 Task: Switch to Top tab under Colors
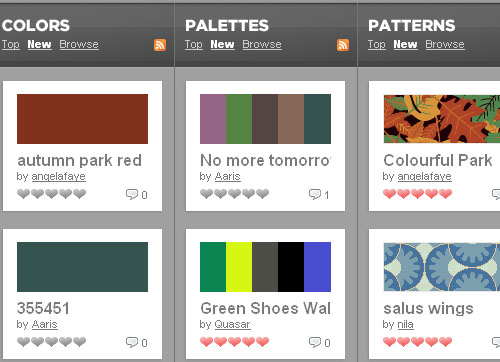[10, 44]
